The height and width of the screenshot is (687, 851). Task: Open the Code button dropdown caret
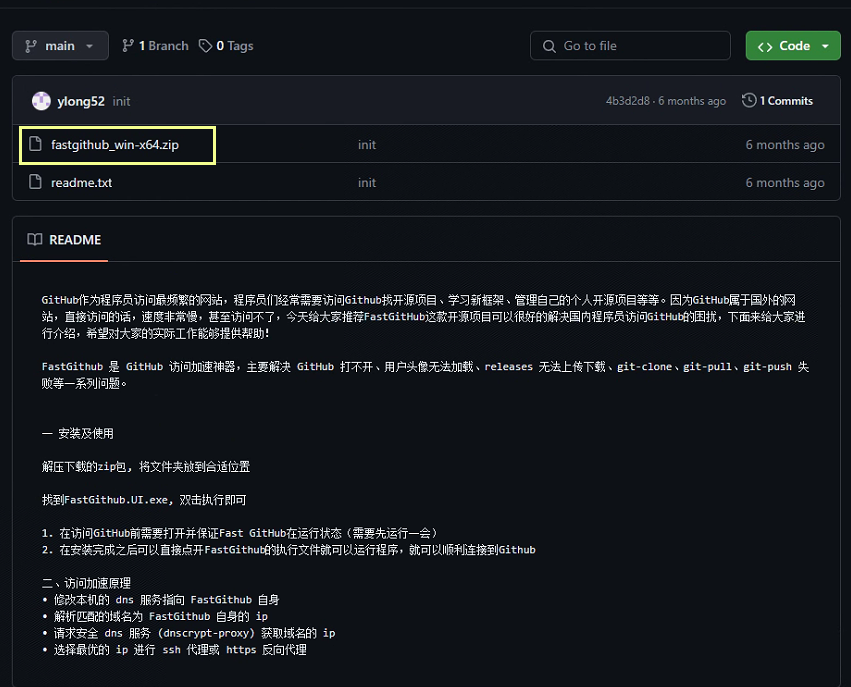point(826,45)
